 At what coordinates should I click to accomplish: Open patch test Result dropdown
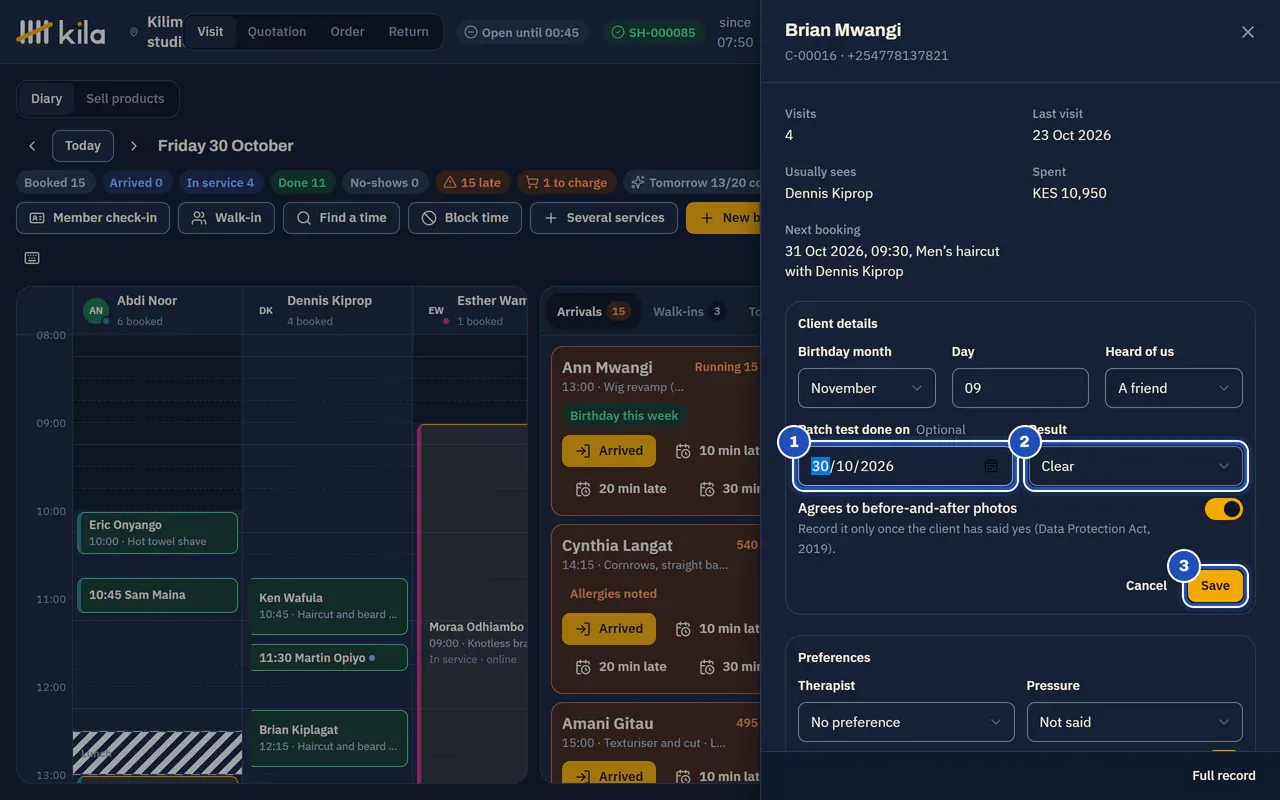pos(1136,466)
